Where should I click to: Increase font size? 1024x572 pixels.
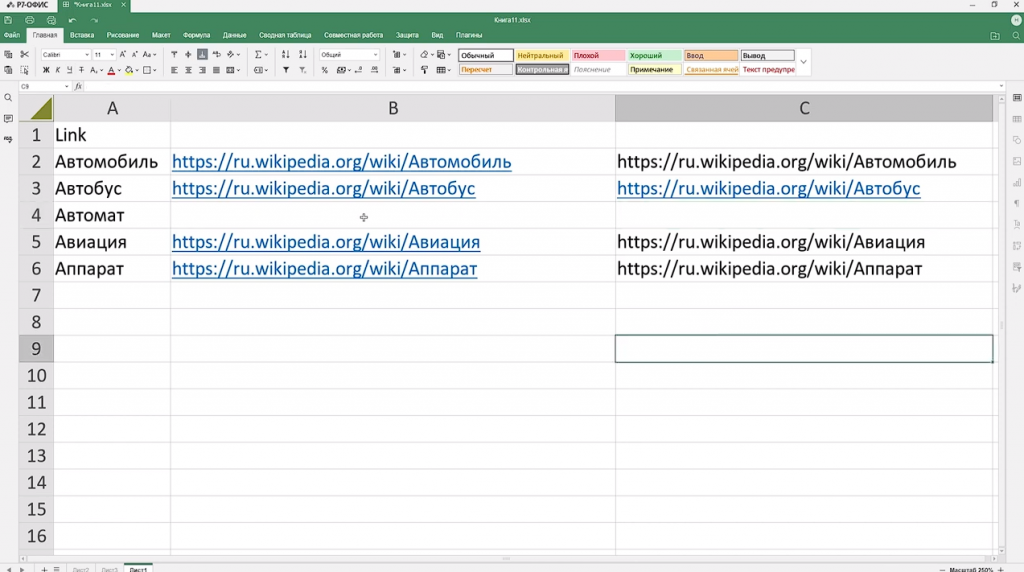pyautogui.click(x=122, y=55)
